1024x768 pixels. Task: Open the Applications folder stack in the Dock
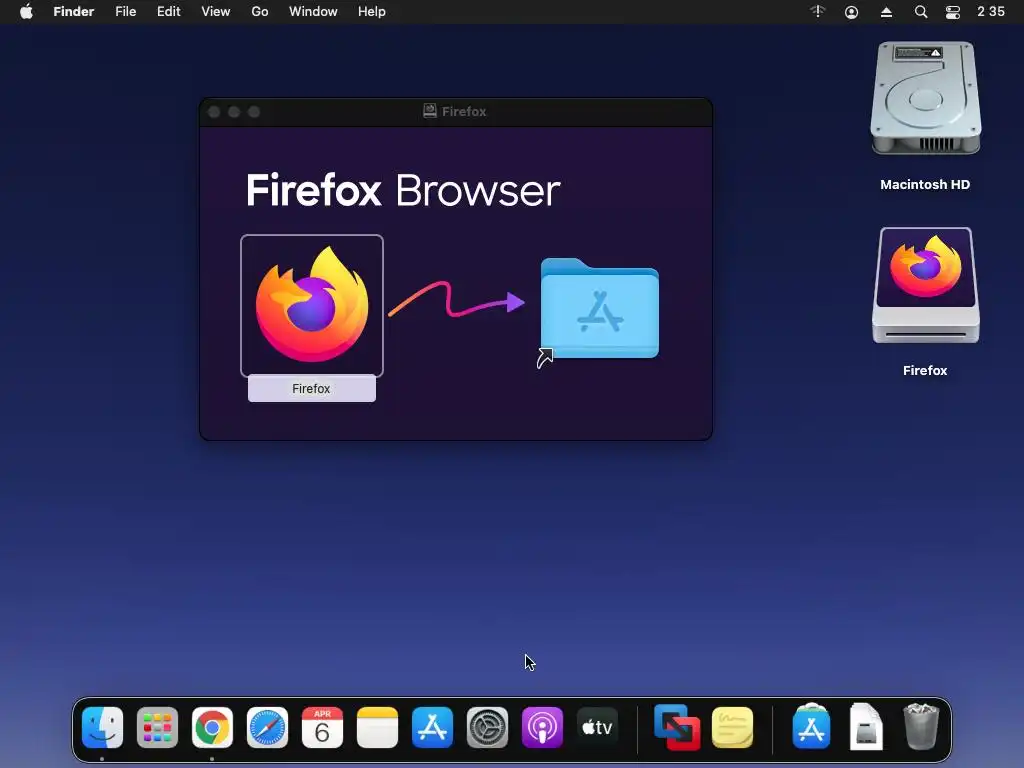click(x=811, y=726)
